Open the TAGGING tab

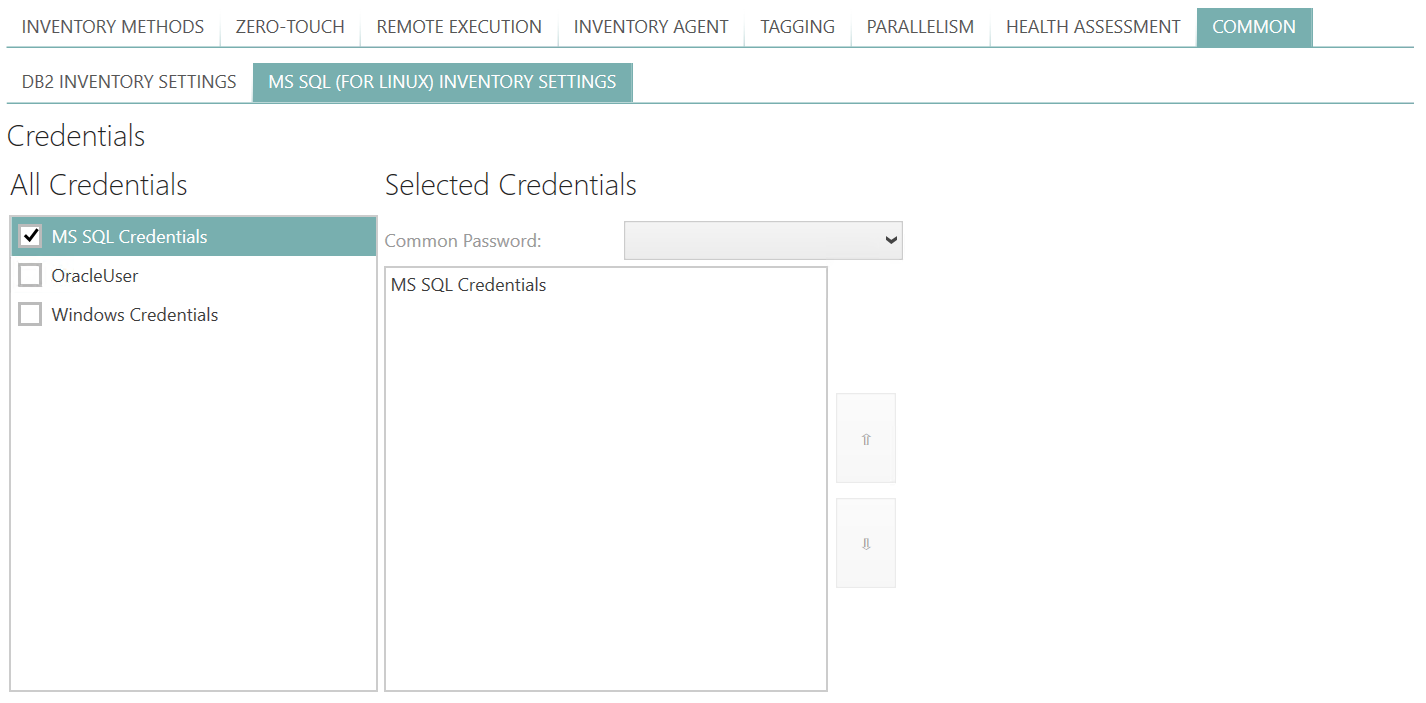coord(796,27)
